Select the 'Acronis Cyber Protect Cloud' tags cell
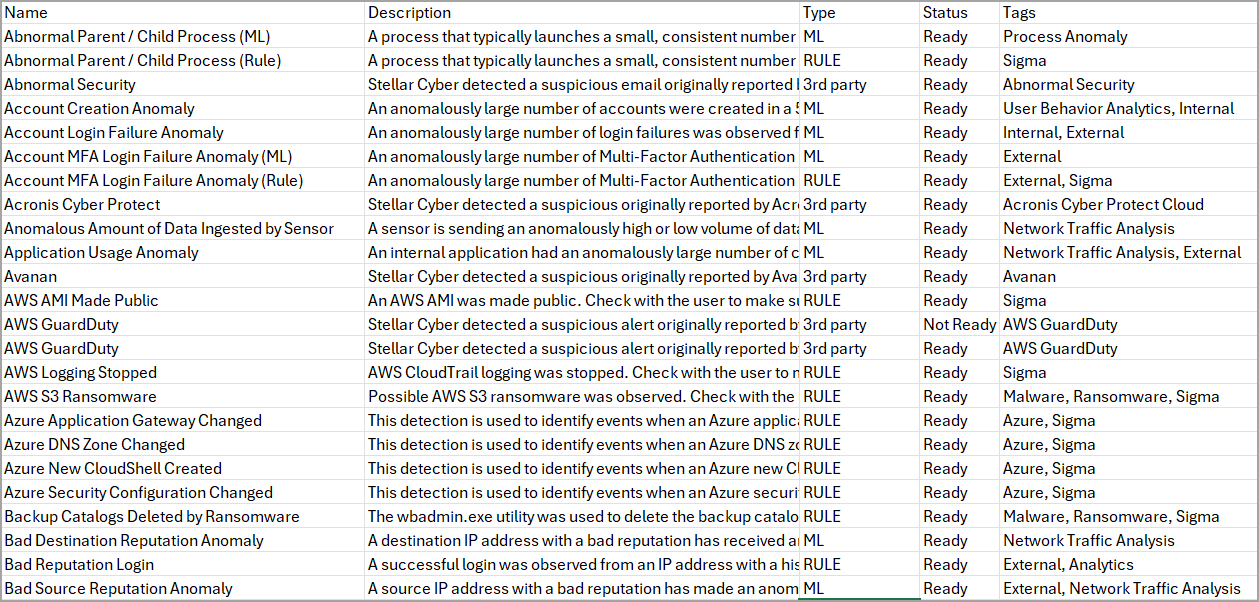This screenshot has width=1259, height=602. pyautogui.click(x=1128, y=205)
